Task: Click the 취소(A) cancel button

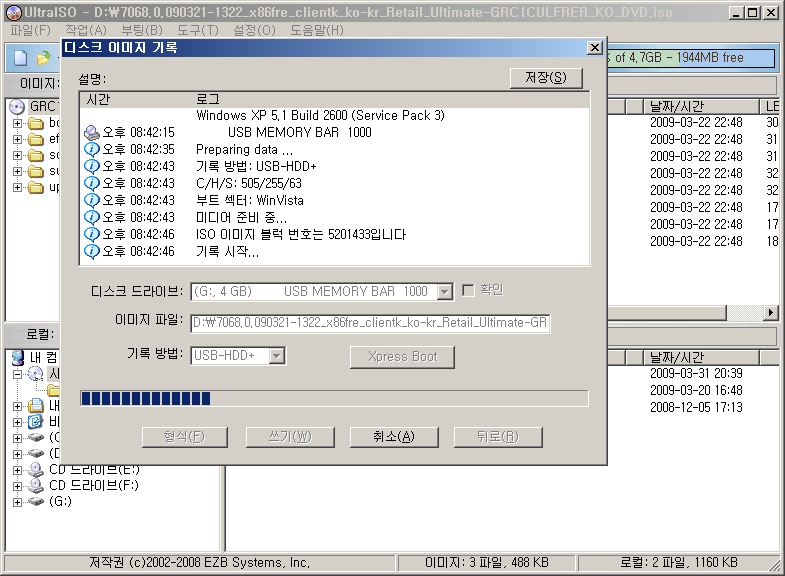Action: (394, 437)
